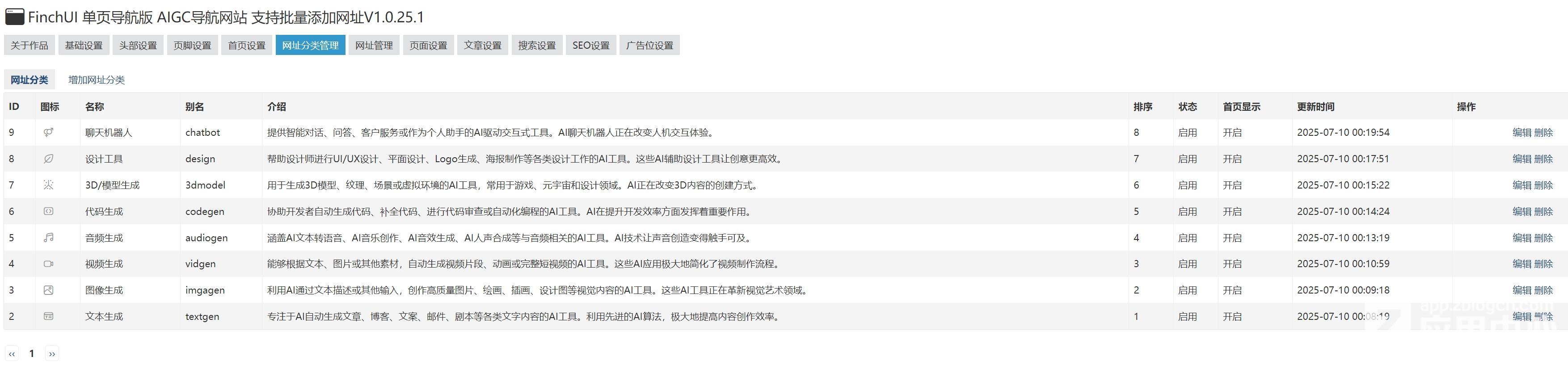
Task: Click the imagen row picture icon
Action: click(49, 290)
